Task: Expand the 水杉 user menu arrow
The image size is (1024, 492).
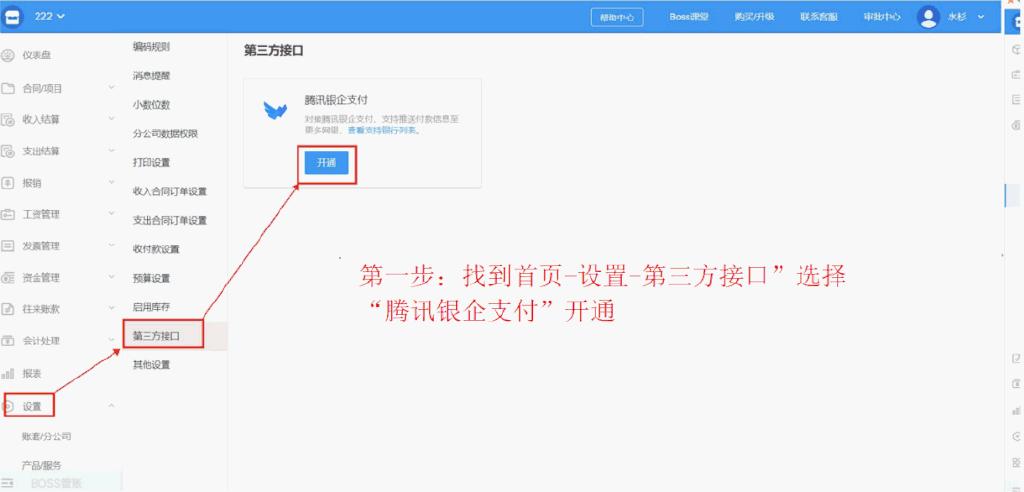Action: point(980,18)
